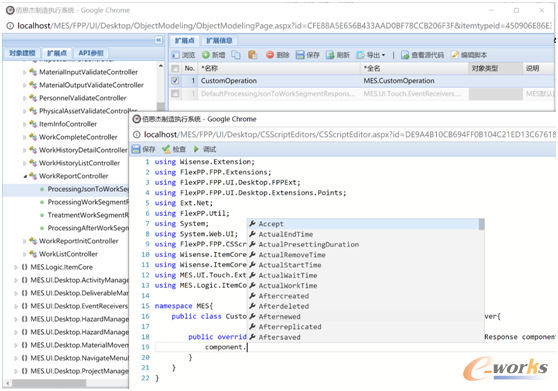Image resolution: width=558 pixels, height=391 pixels.
Task: Click the ObjectModelingPage URL in the back window
Action: pyautogui.click(x=285, y=26)
